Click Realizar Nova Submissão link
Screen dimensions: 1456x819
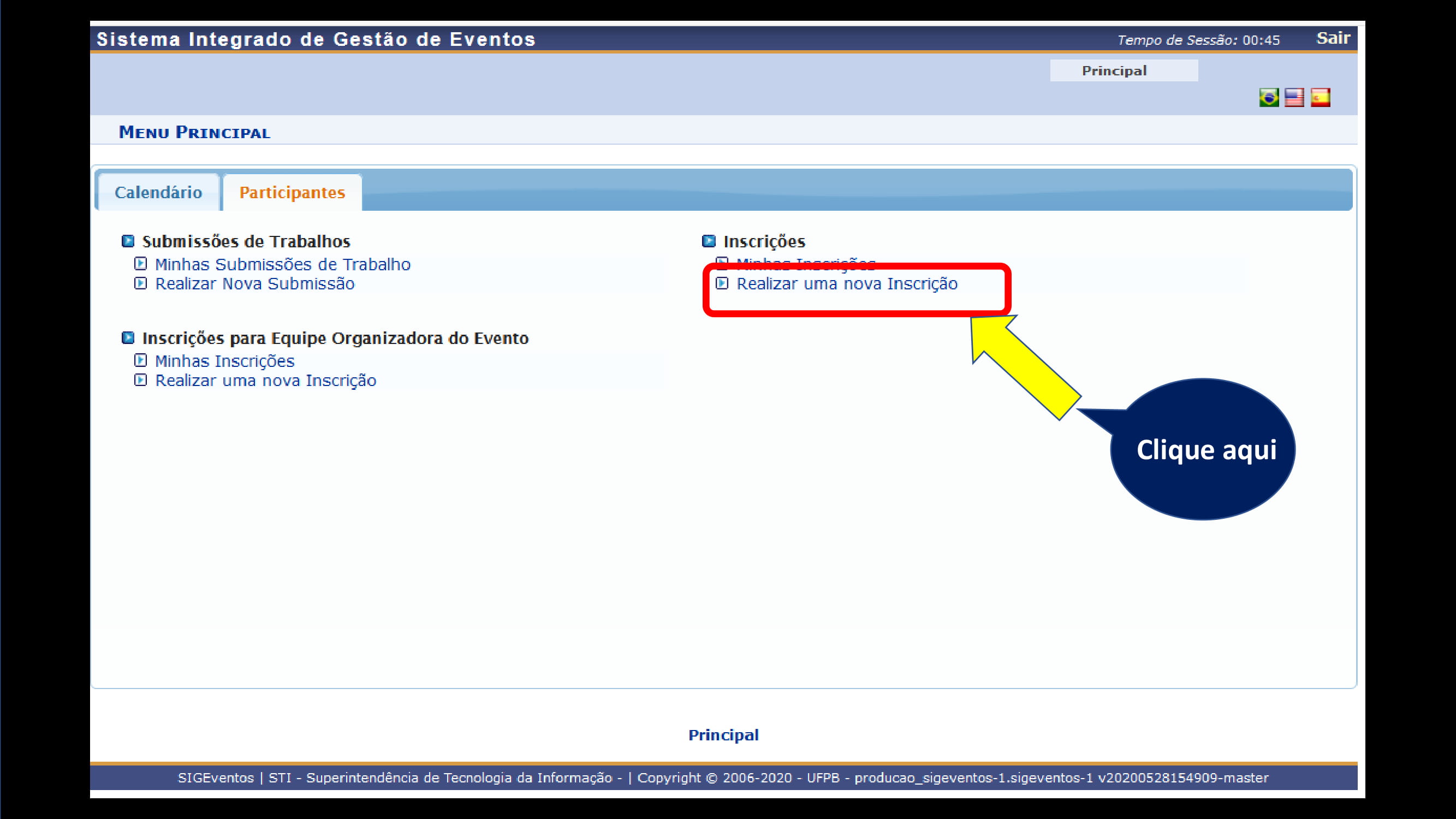pyautogui.click(x=255, y=284)
